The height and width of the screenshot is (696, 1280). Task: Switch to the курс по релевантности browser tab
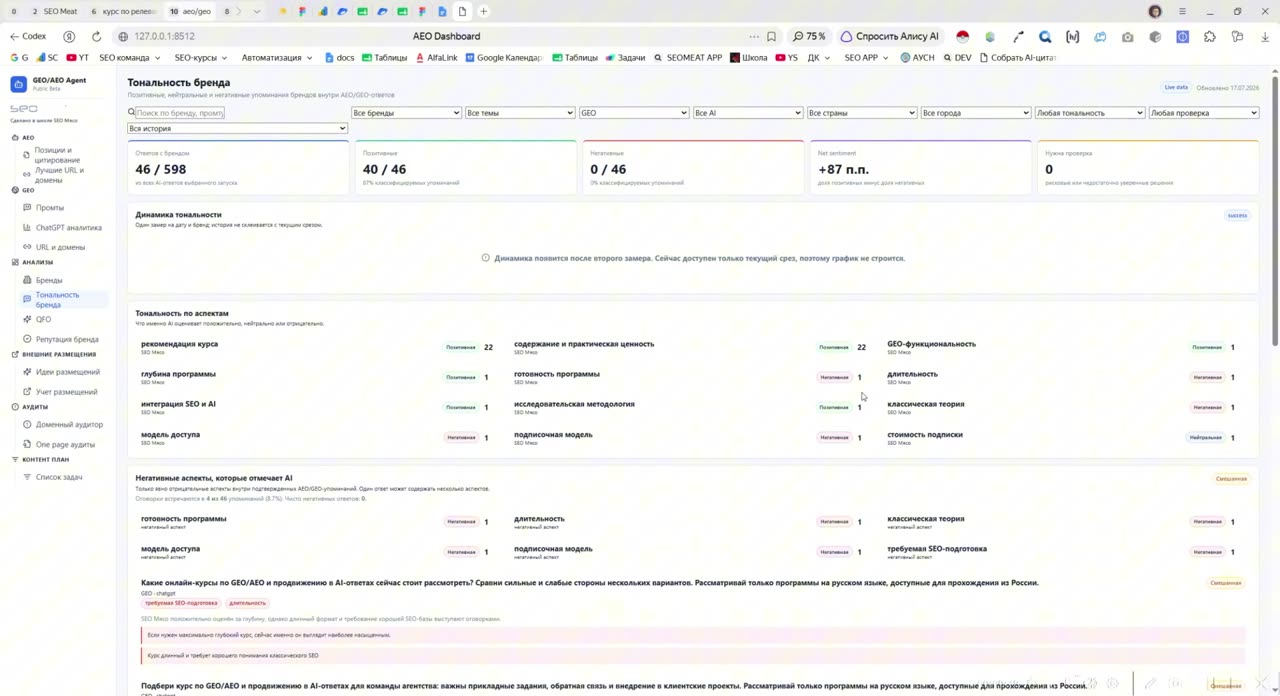tap(123, 12)
